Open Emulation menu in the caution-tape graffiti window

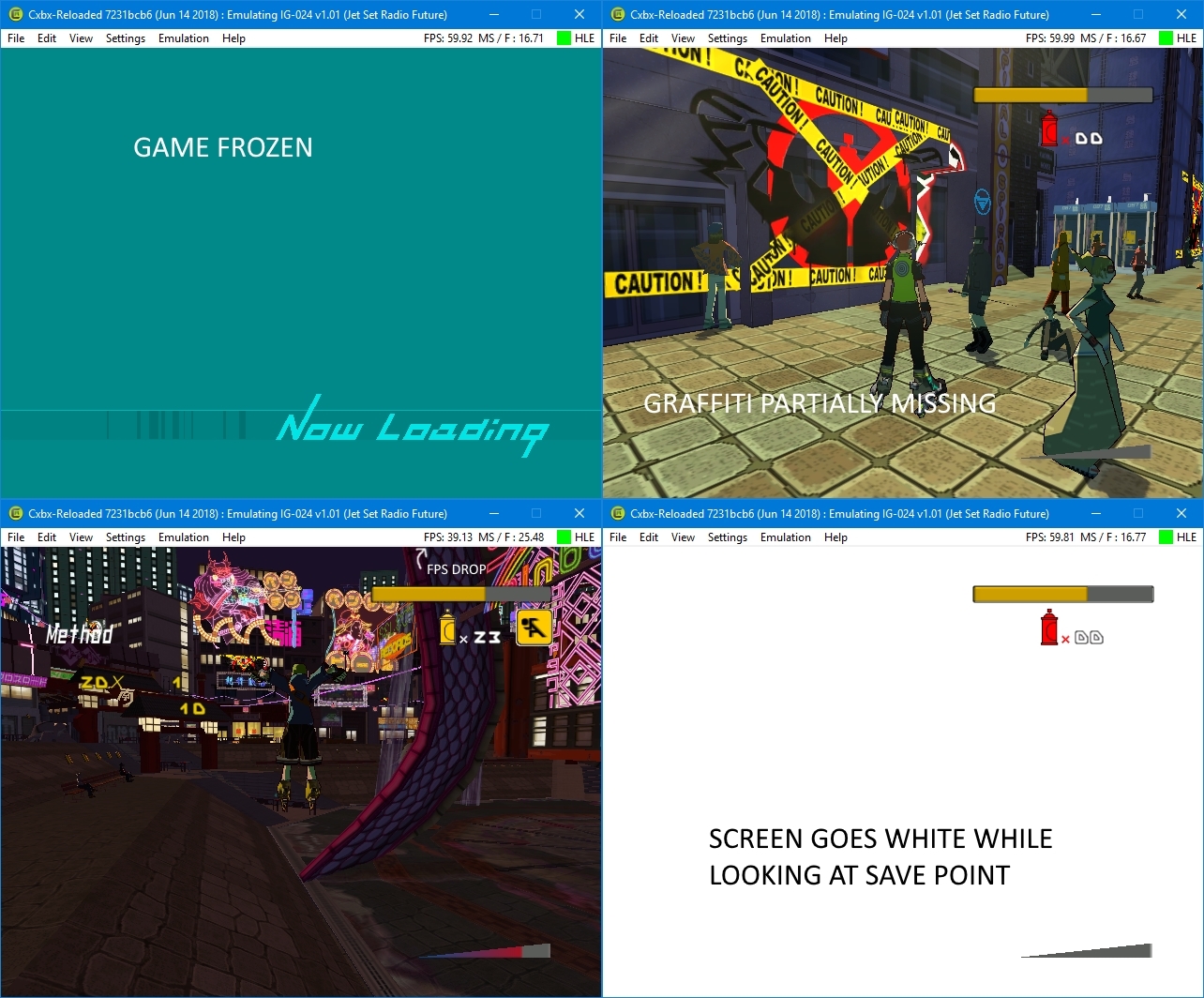coord(786,38)
